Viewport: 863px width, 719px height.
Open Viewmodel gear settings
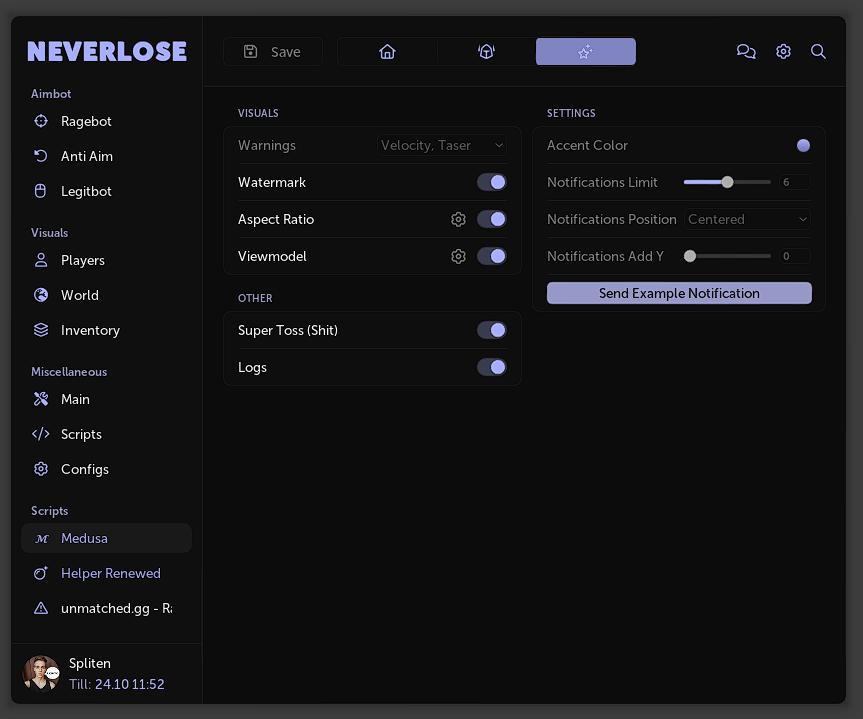tap(458, 256)
